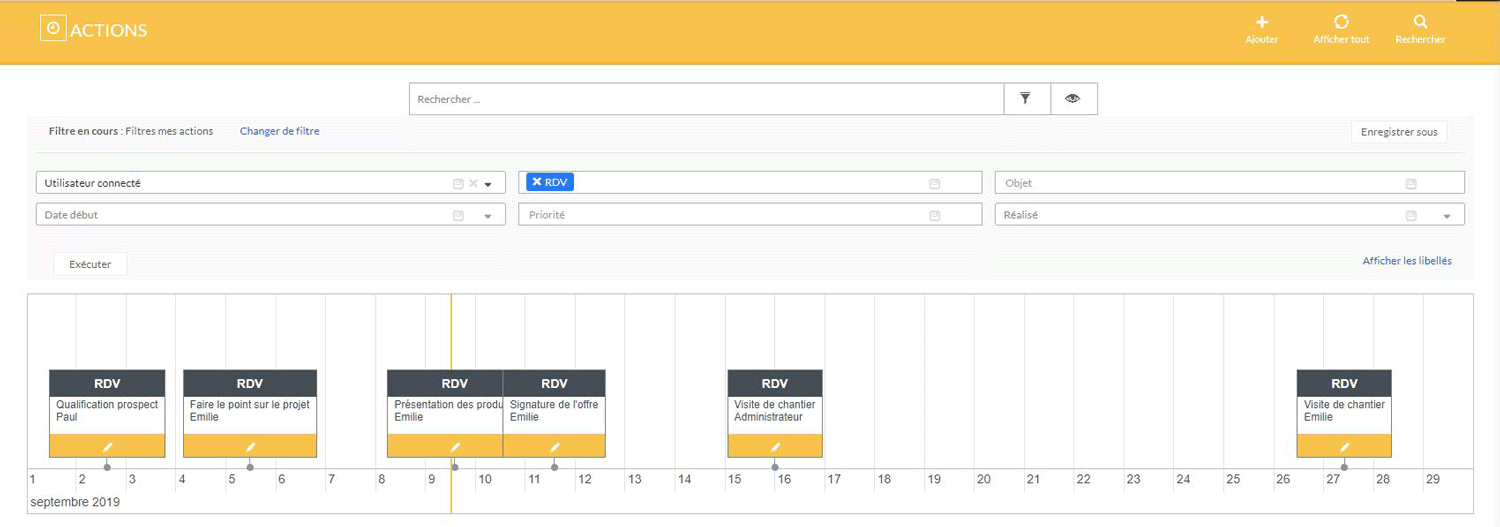The image size is (1500, 527).
Task: Click the Afficher les libellés link
Action: click(x=1406, y=261)
